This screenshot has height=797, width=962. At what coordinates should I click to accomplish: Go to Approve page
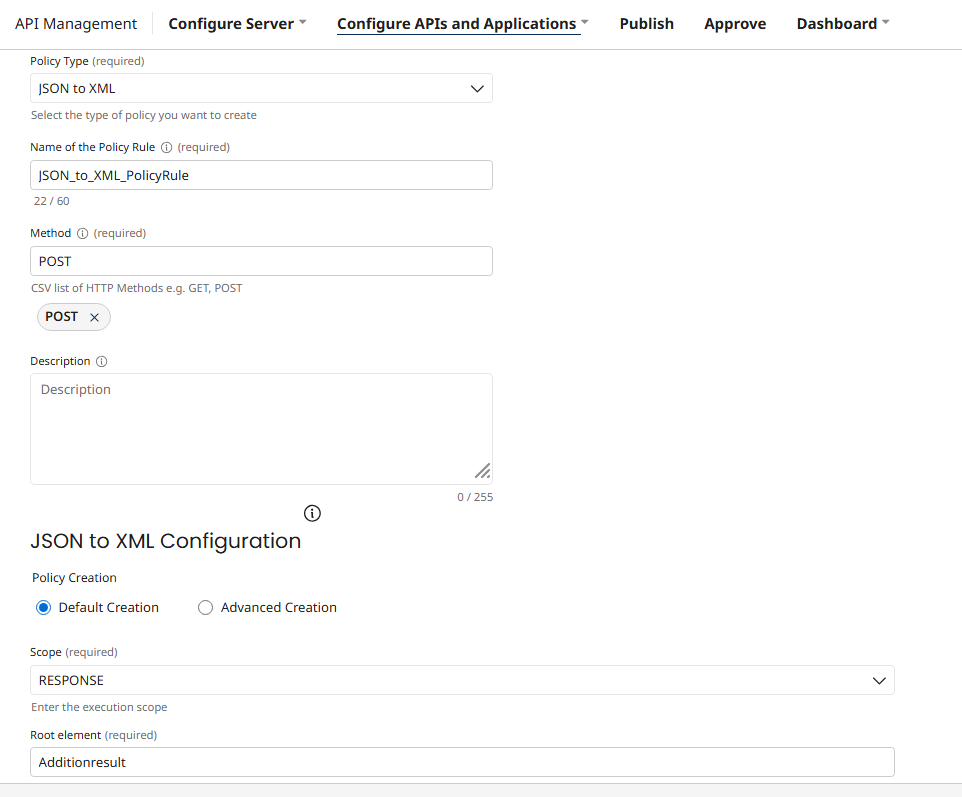(x=735, y=24)
